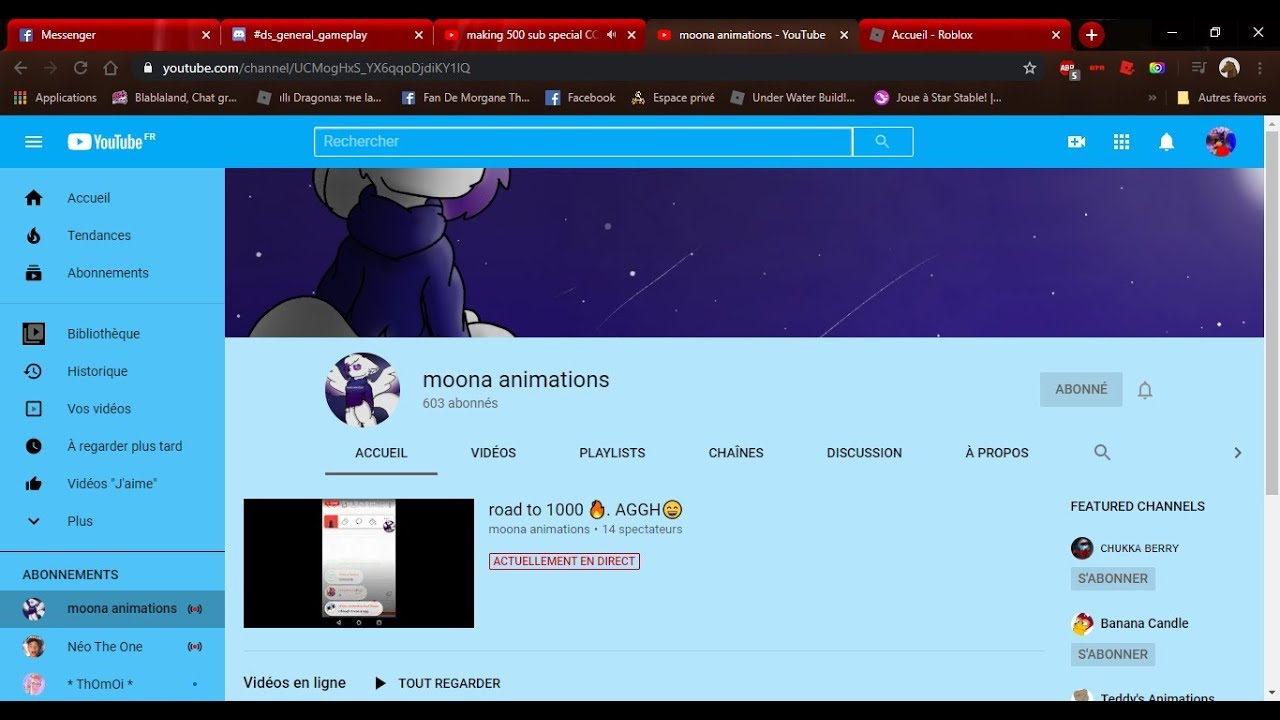This screenshot has width=1280, height=720.
Task: Switch to the DISCUSSION channel tab
Action: pyautogui.click(x=864, y=453)
